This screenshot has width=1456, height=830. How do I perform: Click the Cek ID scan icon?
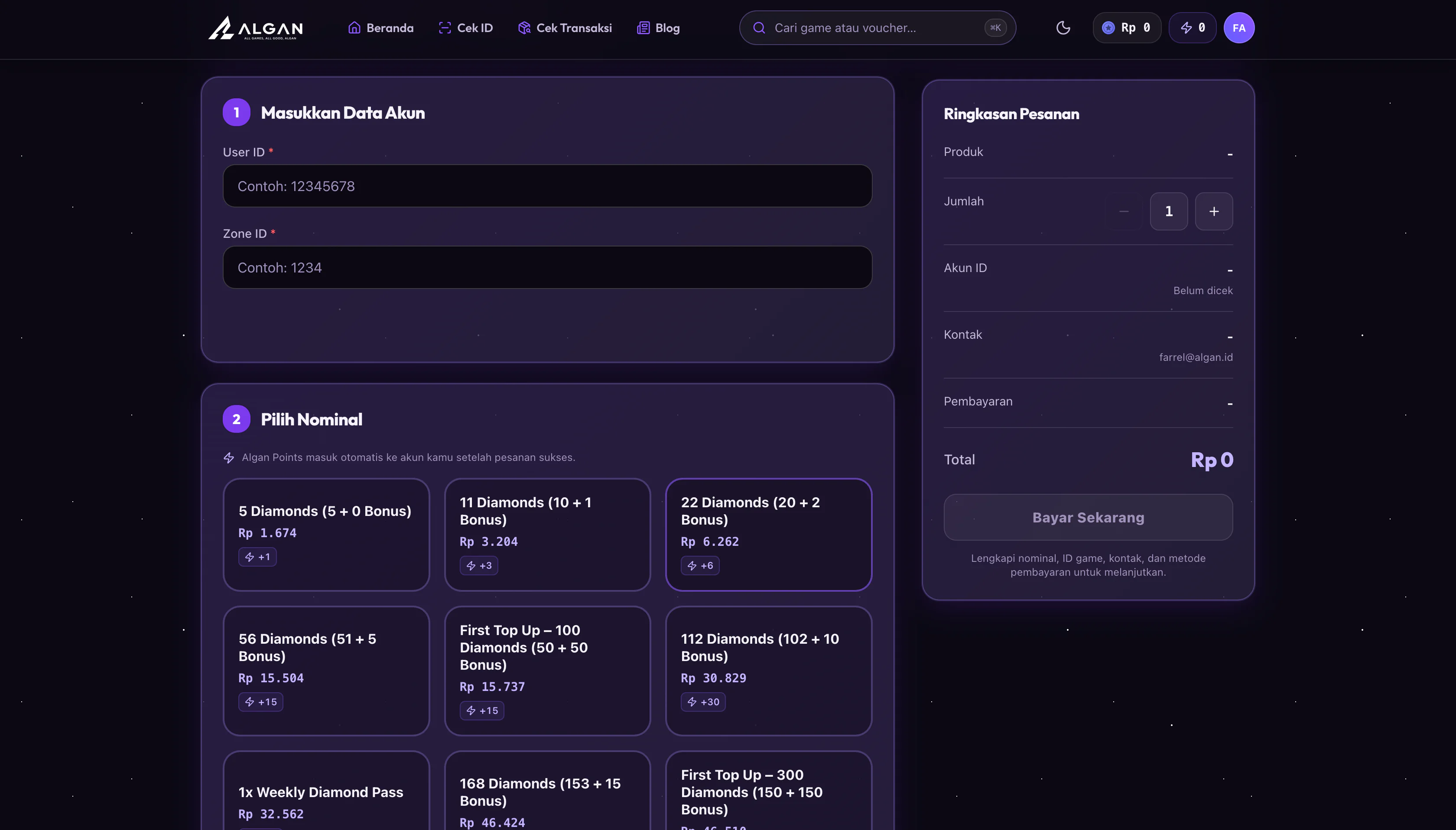coord(445,27)
